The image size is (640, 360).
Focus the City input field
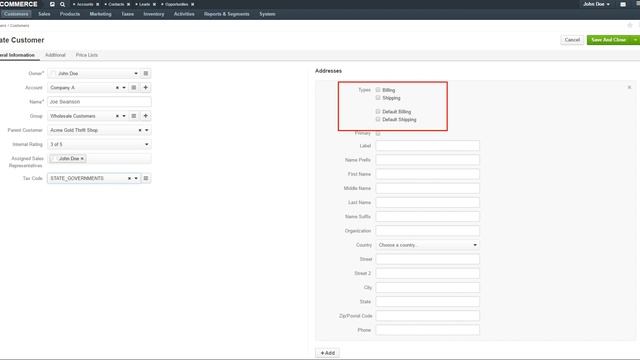coord(427,287)
